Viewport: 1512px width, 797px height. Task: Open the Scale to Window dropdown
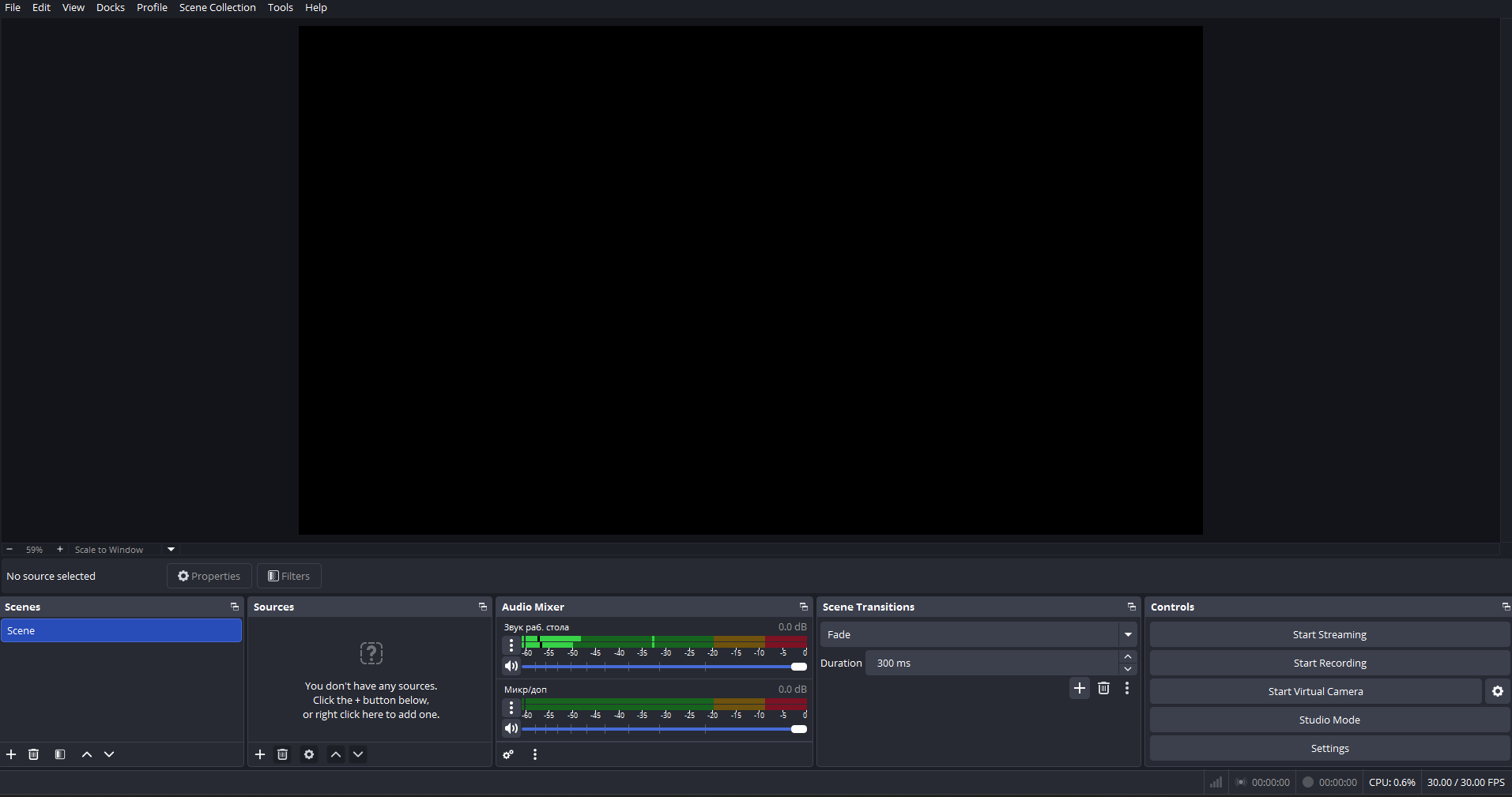[171, 549]
